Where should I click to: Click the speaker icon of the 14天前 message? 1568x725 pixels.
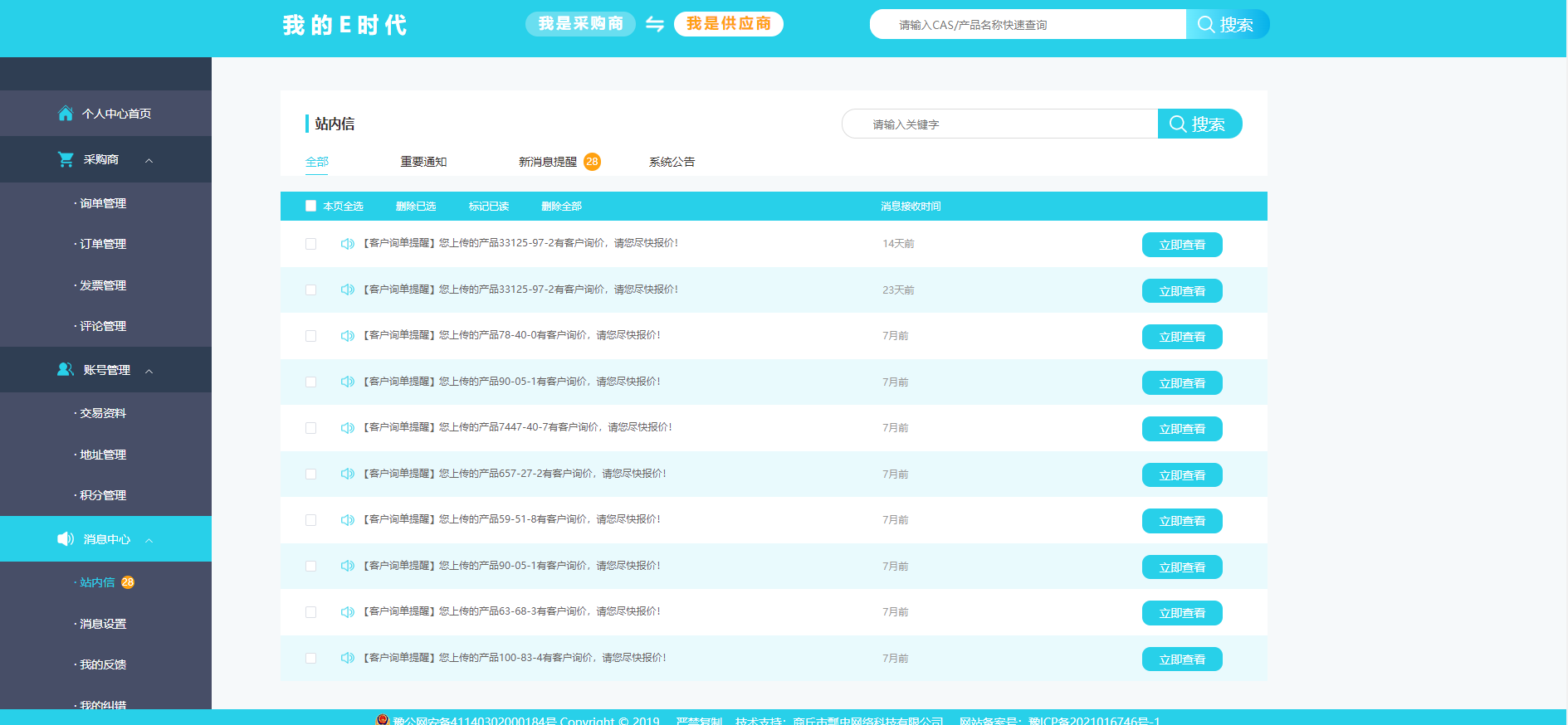coord(348,244)
